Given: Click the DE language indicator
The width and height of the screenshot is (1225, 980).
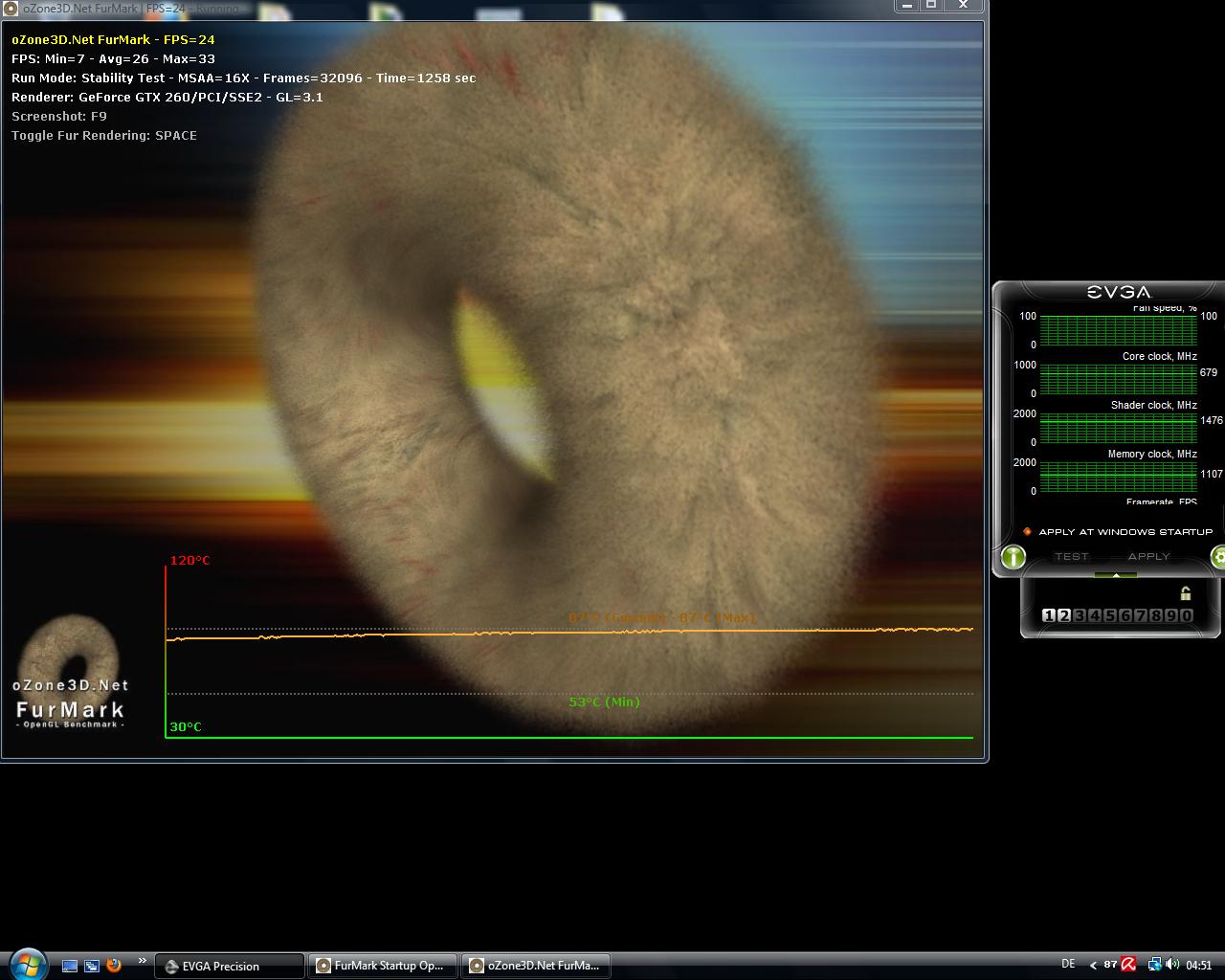Looking at the screenshot, I should point(1068,964).
